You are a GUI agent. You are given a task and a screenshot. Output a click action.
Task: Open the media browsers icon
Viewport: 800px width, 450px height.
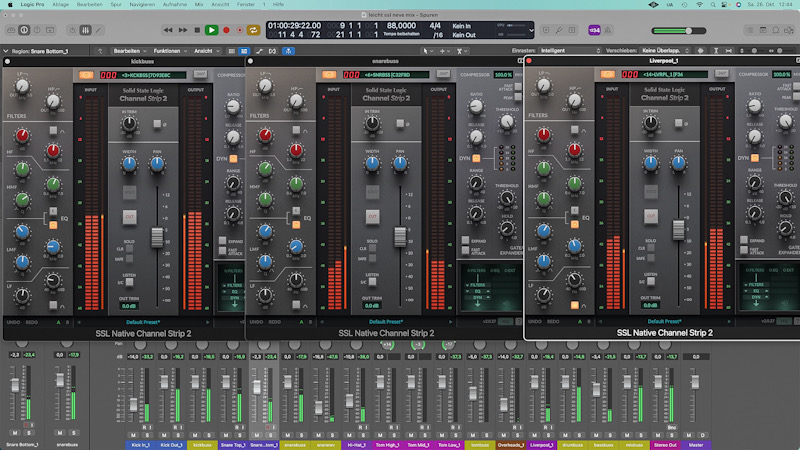pos(789,31)
